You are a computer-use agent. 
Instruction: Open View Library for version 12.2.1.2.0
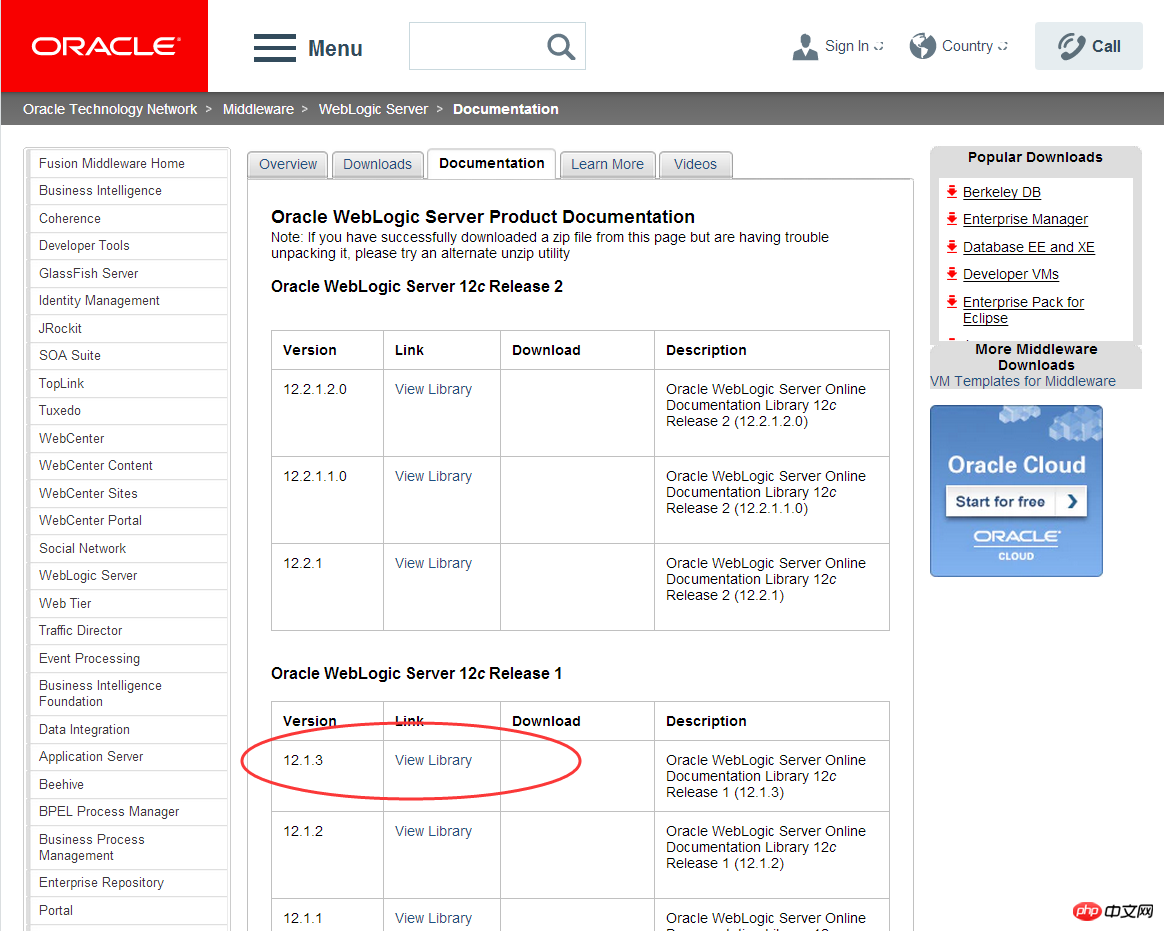[434, 389]
